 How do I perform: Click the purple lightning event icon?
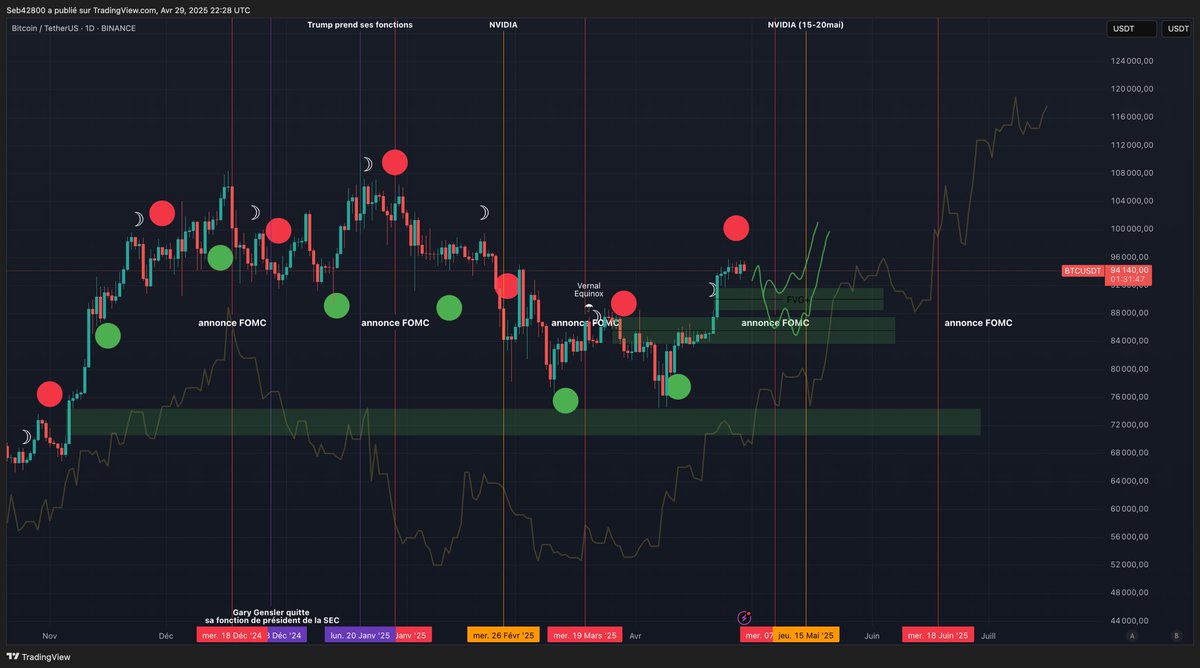[x=744, y=618]
